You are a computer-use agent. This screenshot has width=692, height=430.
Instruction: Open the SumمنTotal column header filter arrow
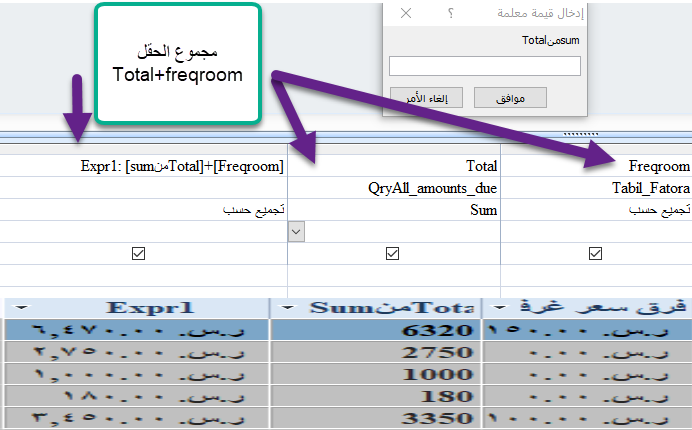(290, 307)
